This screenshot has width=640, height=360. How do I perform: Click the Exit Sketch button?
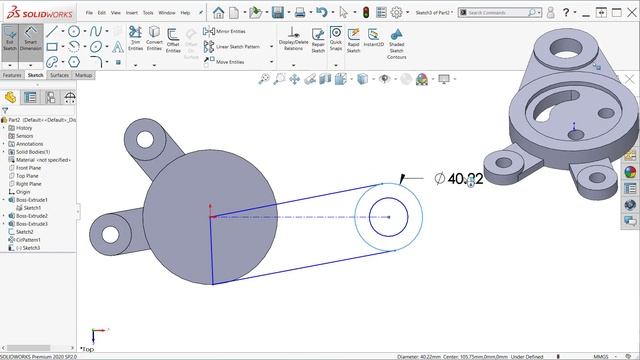[10, 40]
